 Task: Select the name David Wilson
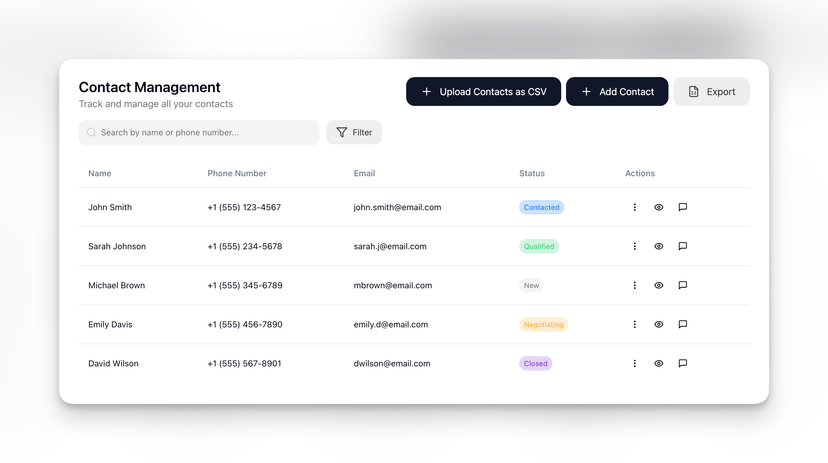click(x=113, y=363)
